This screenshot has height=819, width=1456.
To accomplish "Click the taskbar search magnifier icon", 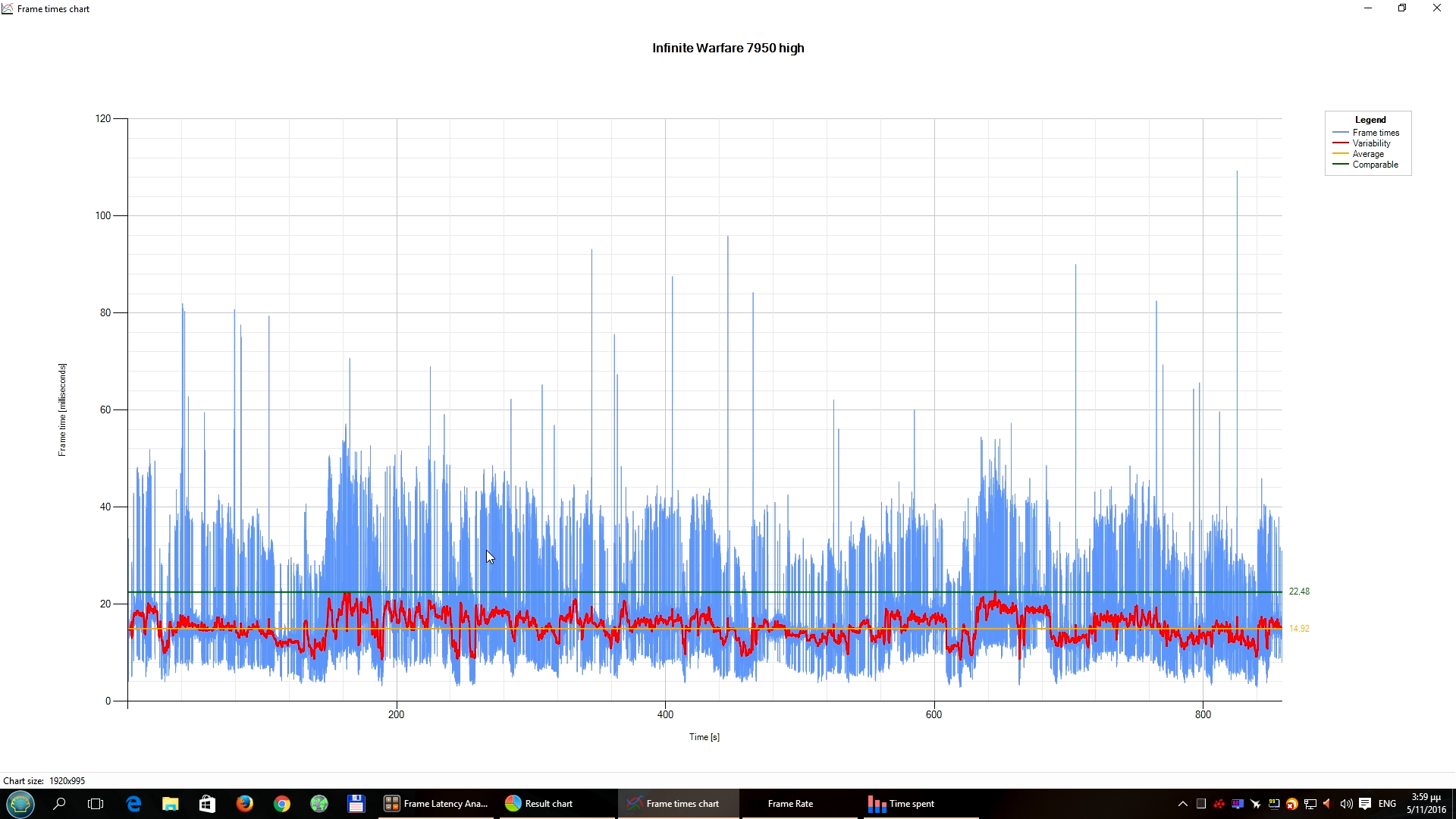I will (x=59, y=804).
